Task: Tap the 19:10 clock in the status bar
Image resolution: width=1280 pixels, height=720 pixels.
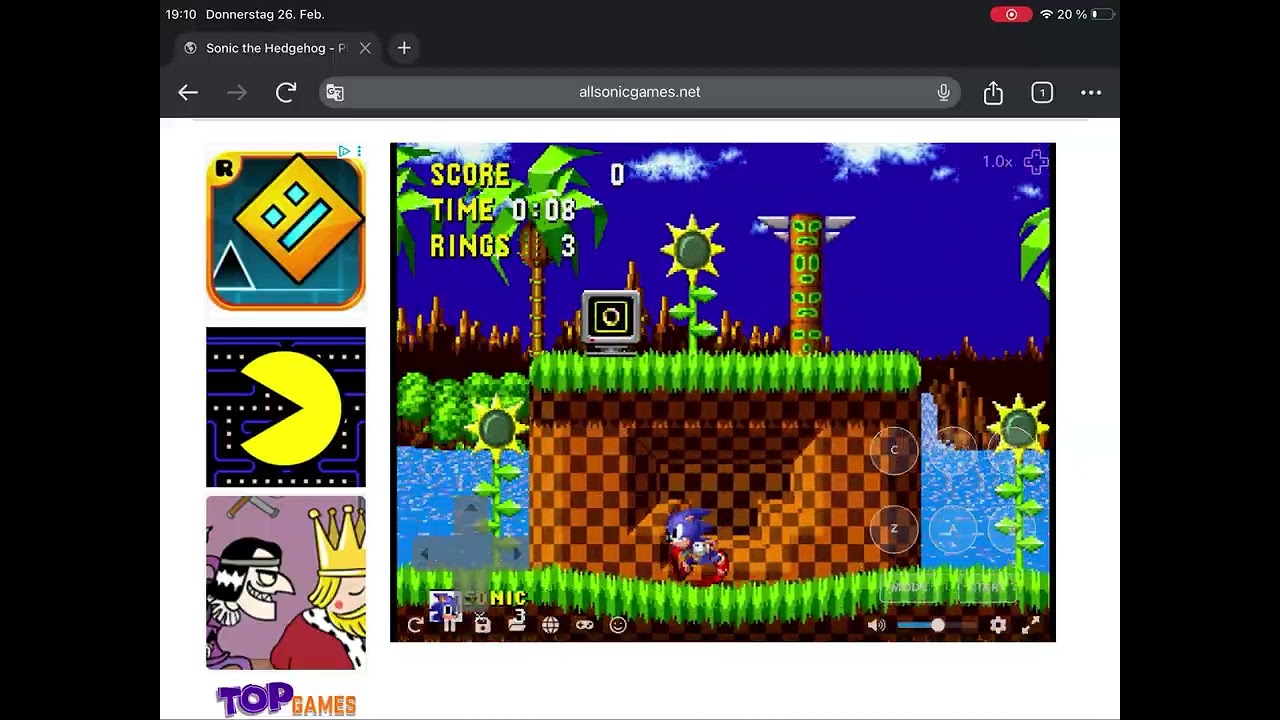Action: coord(181,14)
